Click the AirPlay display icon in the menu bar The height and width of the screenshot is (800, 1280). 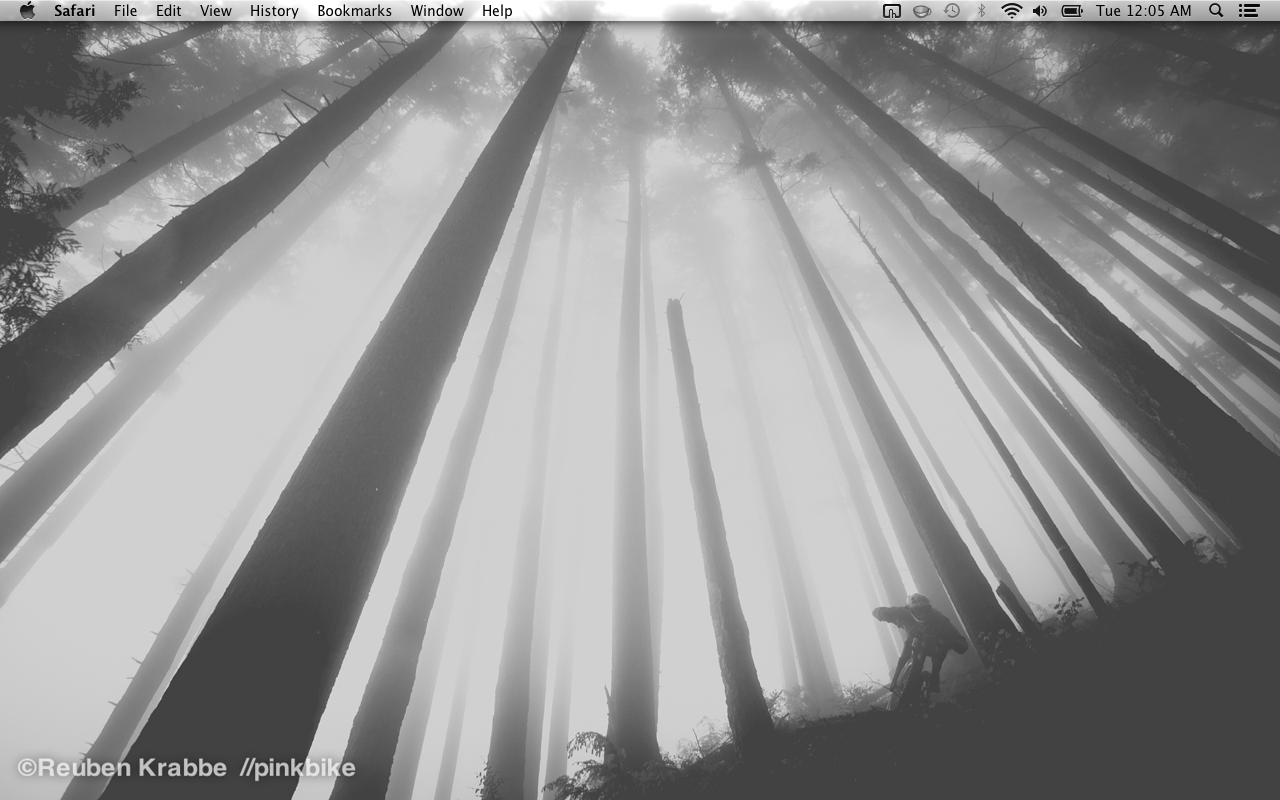(892, 11)
